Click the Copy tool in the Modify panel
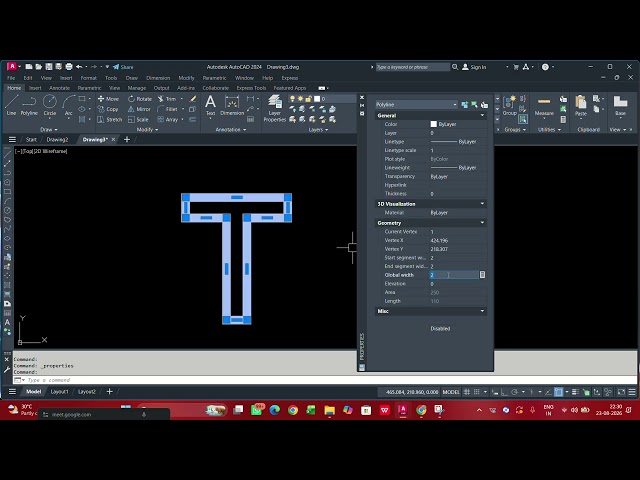This screenshot has height=480, width=640. pyautogui.click(x=108, y=109)
